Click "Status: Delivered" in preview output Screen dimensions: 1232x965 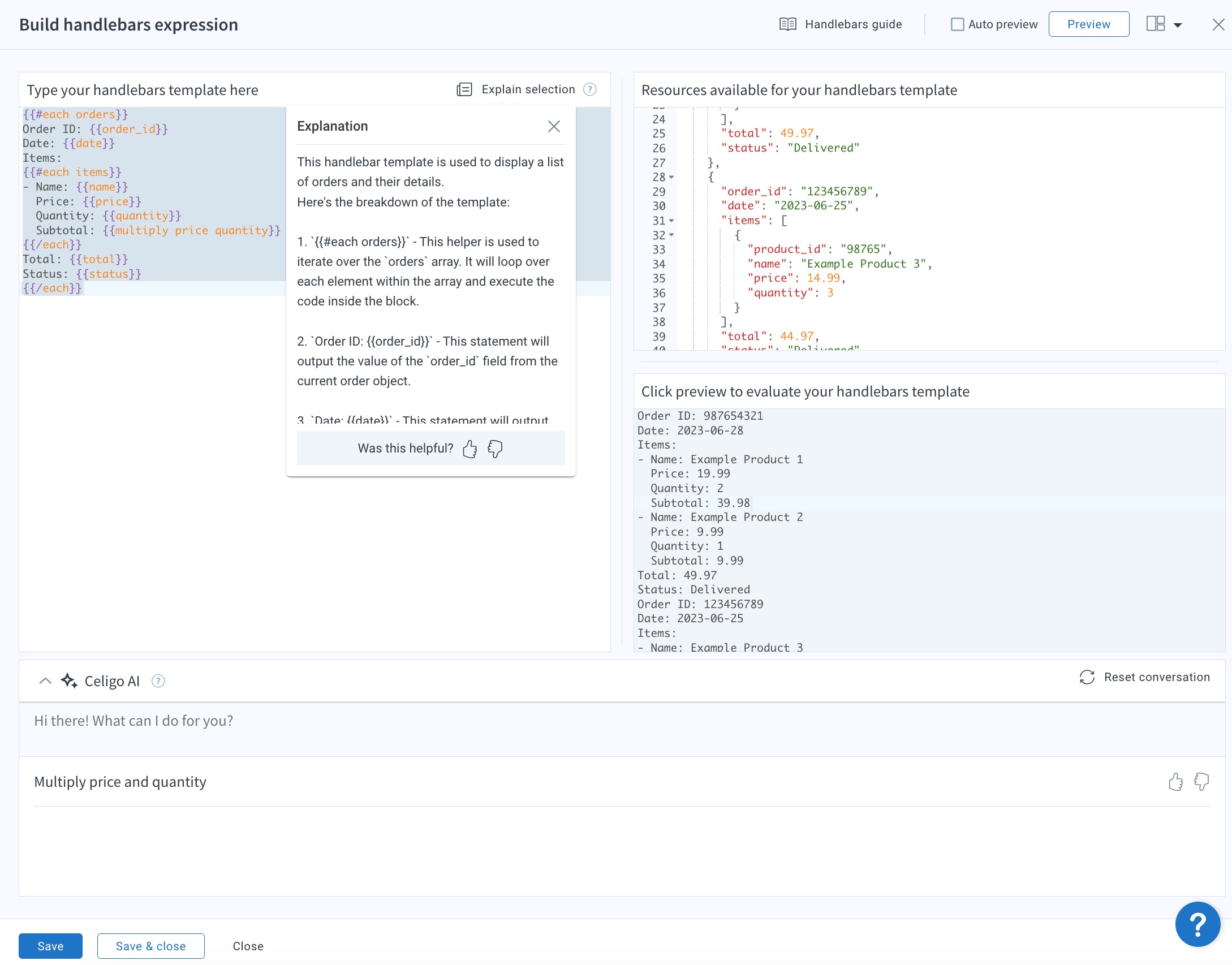click(693, 589)
